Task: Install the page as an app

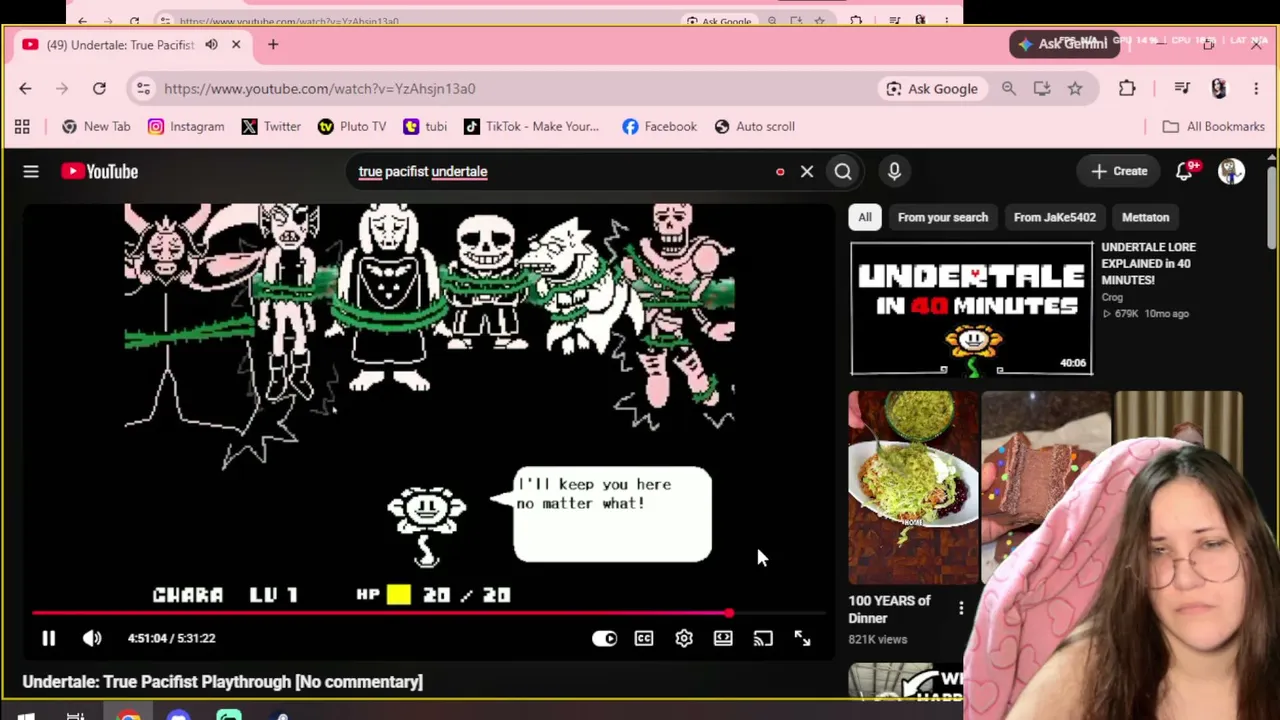Action: click(1042, 89)
